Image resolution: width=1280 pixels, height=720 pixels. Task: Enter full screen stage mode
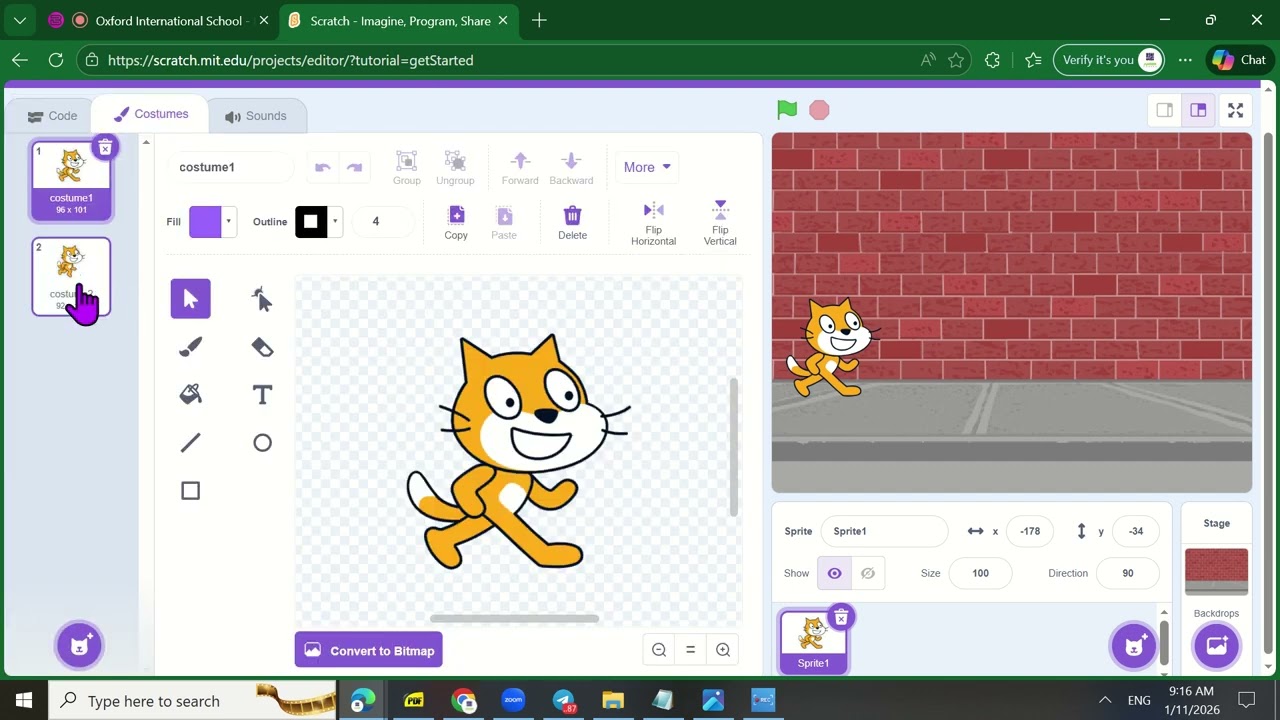[1235, 110]
